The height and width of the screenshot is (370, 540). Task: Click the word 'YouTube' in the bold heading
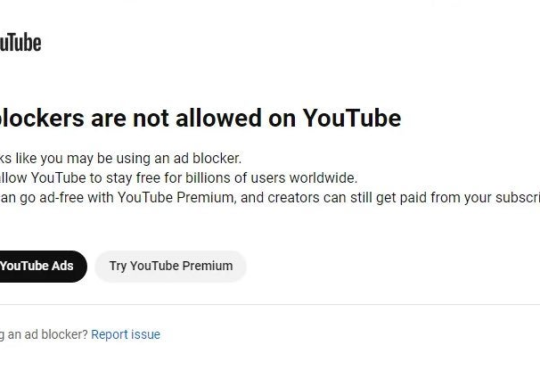pos(352,118)
